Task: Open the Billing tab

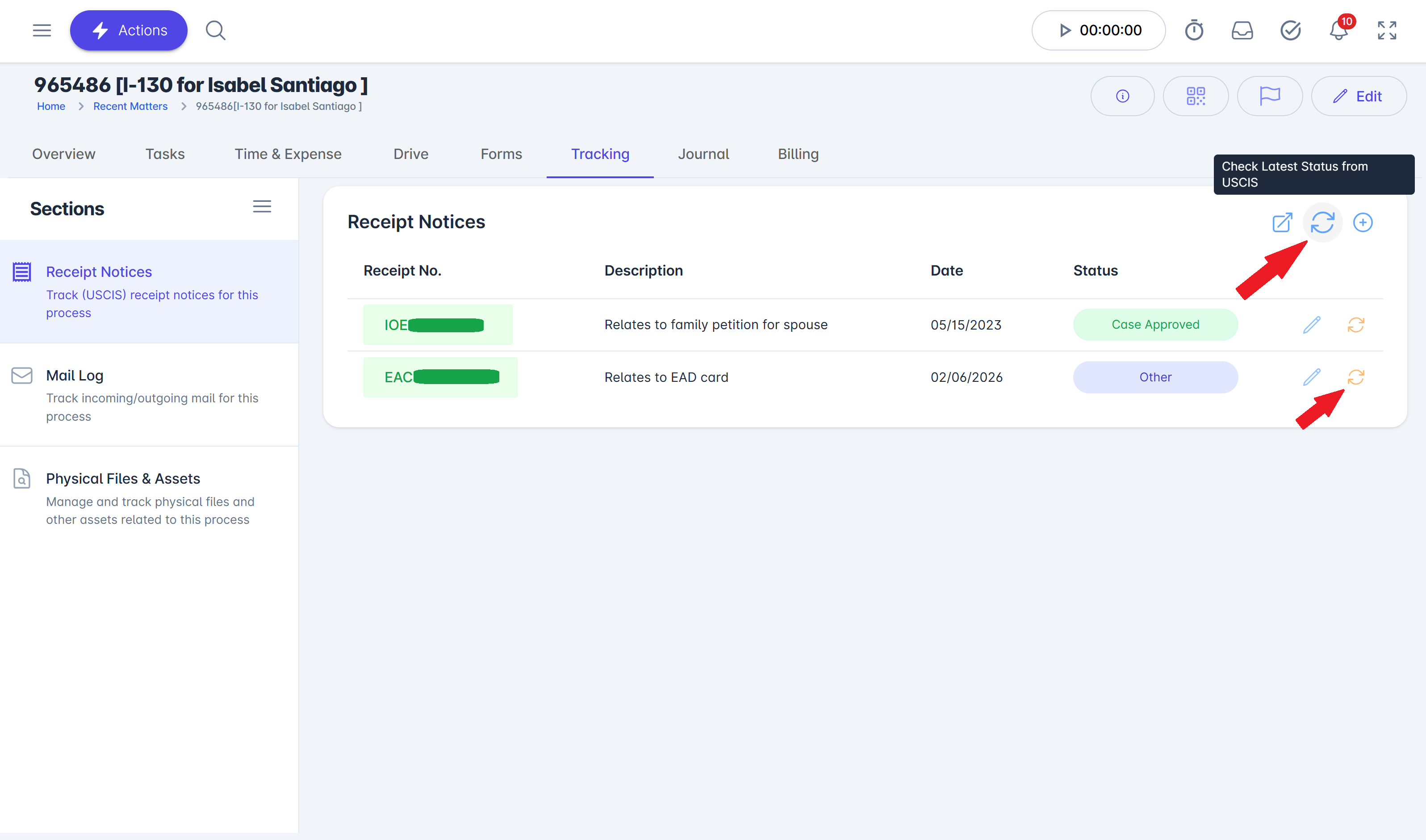Action: (798, 154)
